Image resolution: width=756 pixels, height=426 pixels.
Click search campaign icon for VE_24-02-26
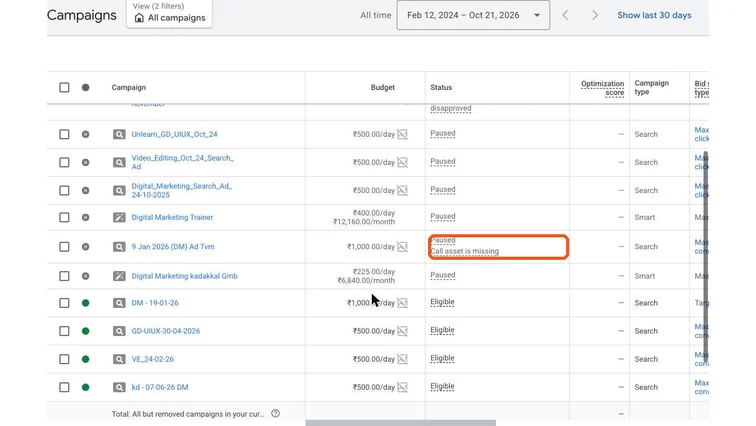(119, 359)
